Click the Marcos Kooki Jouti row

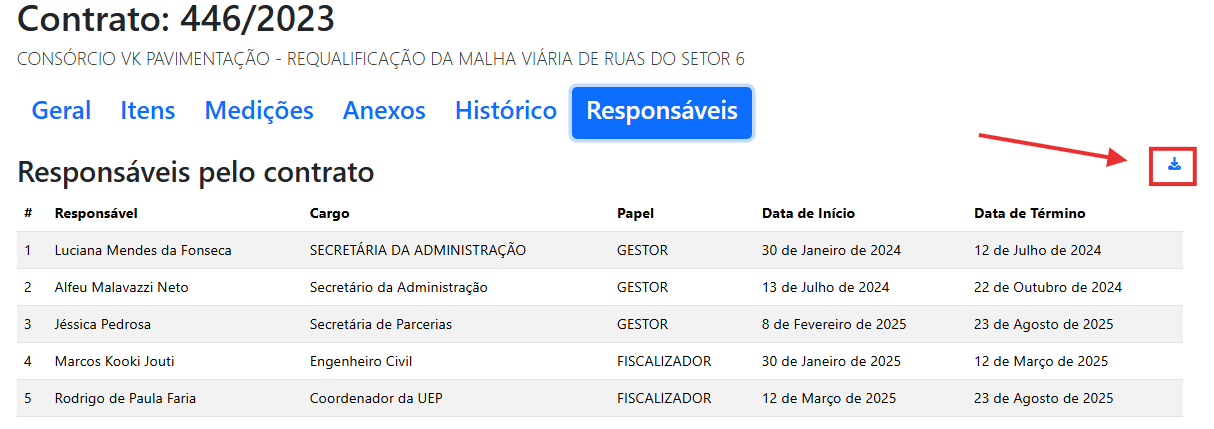114,362
